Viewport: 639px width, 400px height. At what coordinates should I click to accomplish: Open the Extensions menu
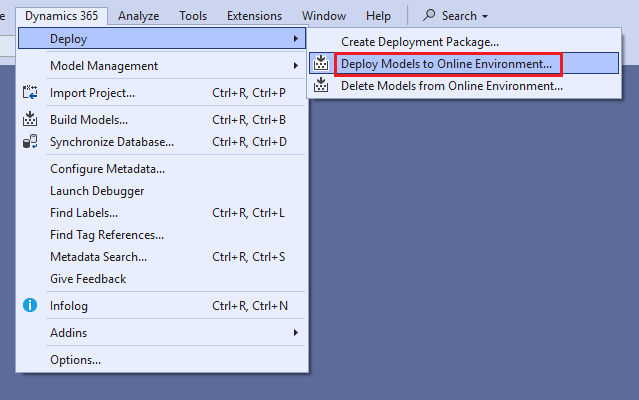[x=254, y=16]
